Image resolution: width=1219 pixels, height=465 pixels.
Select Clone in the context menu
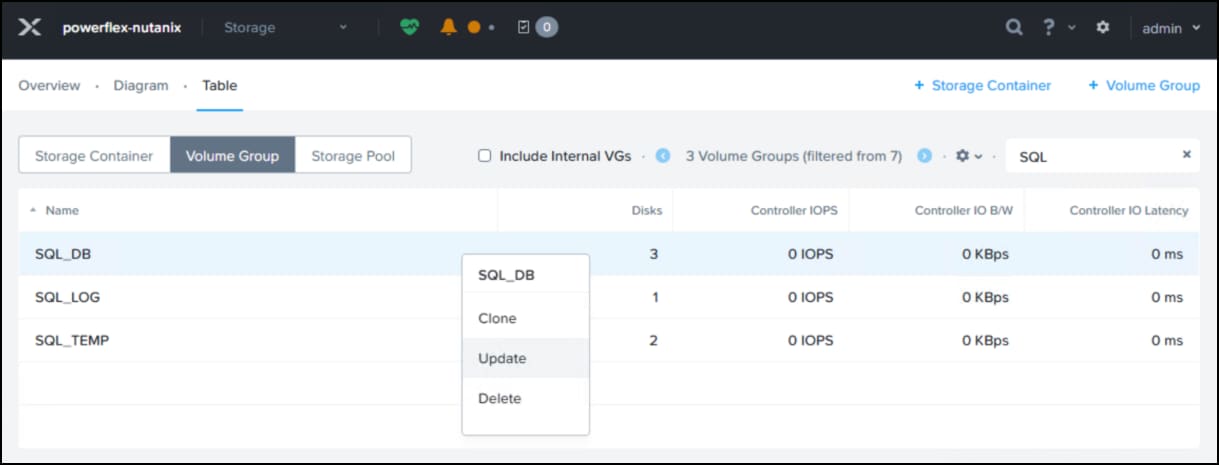tap(525, 318)
